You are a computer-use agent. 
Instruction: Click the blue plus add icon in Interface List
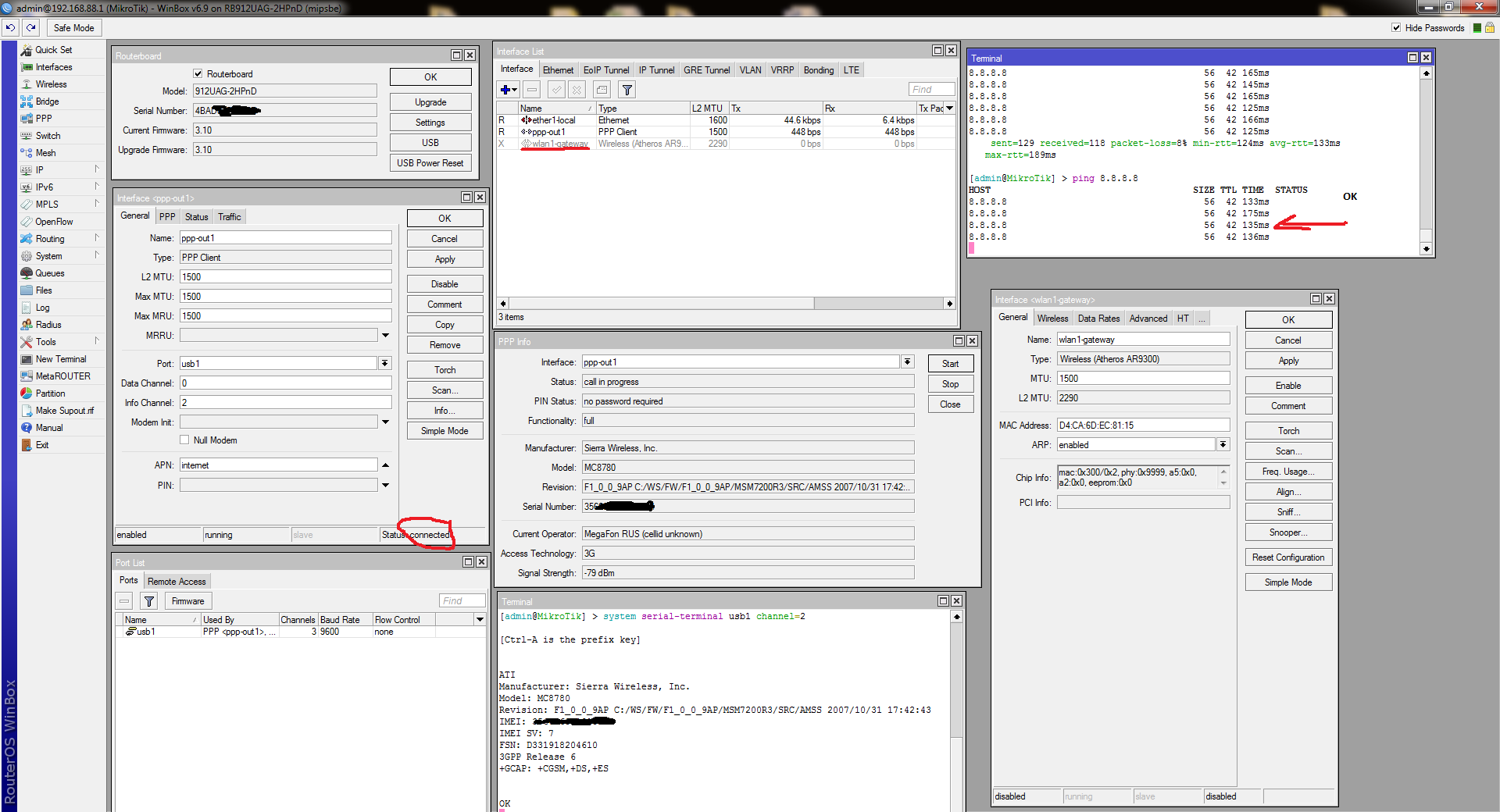[x=508, y=90]
